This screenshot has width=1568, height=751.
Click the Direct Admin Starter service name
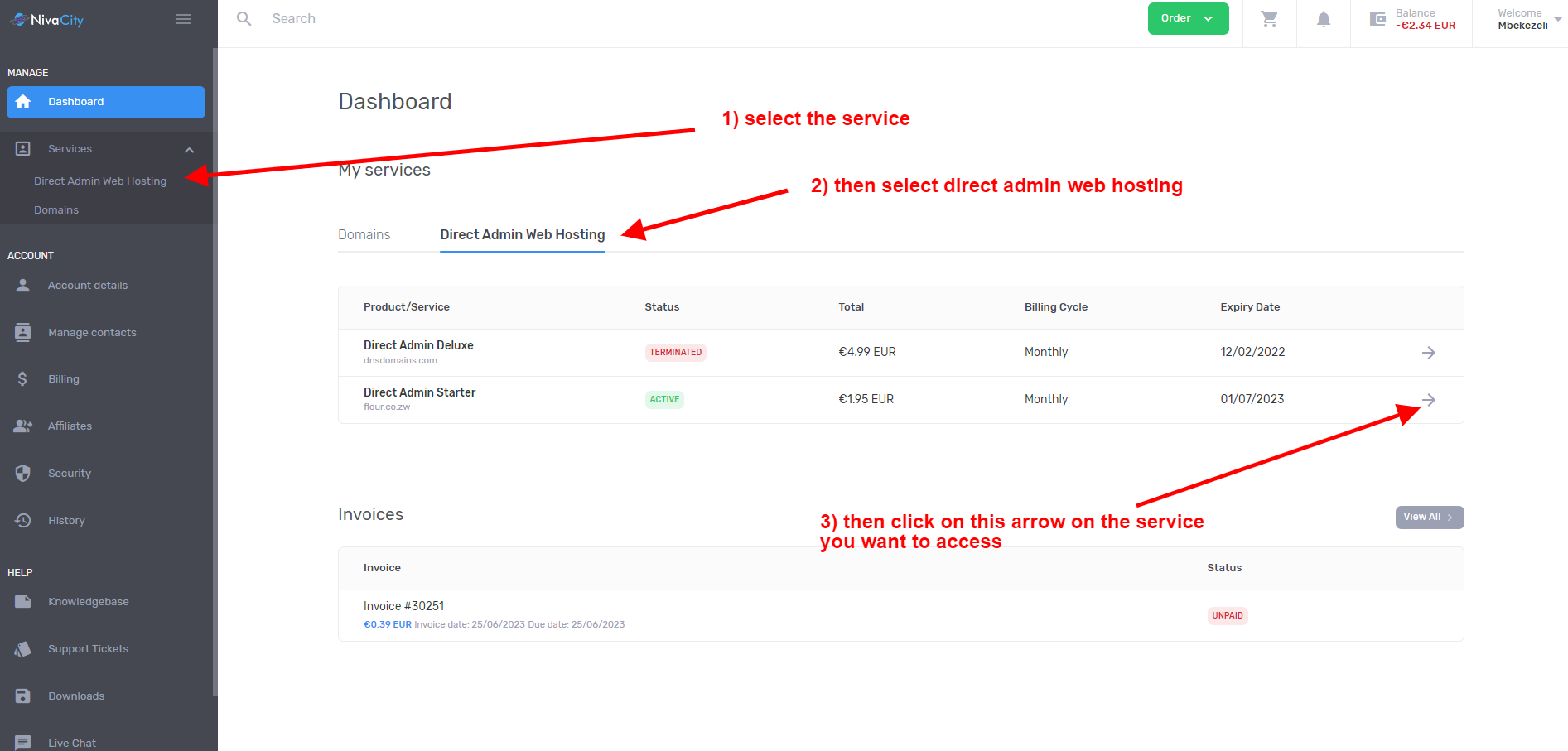click(419, 392)
